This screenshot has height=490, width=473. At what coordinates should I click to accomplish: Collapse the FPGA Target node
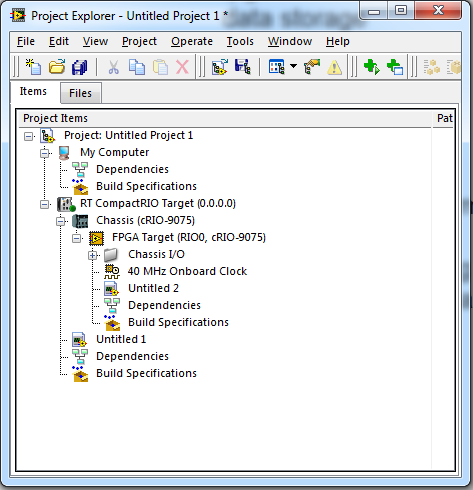(77, 238)
